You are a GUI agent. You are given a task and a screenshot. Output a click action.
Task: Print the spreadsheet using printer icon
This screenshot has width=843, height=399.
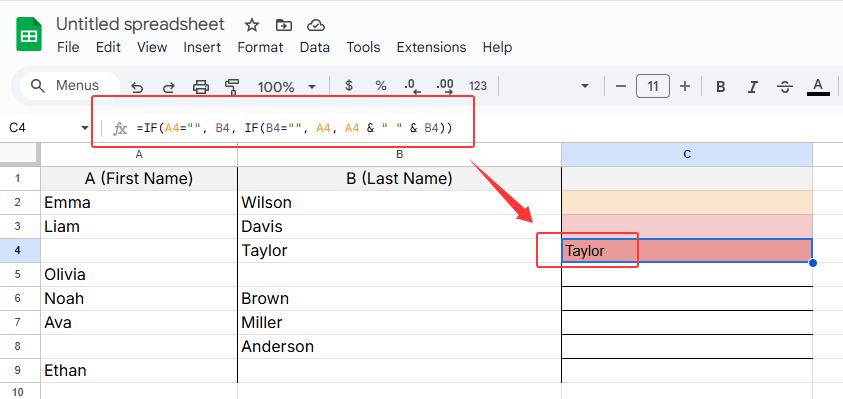click(201, 87)
